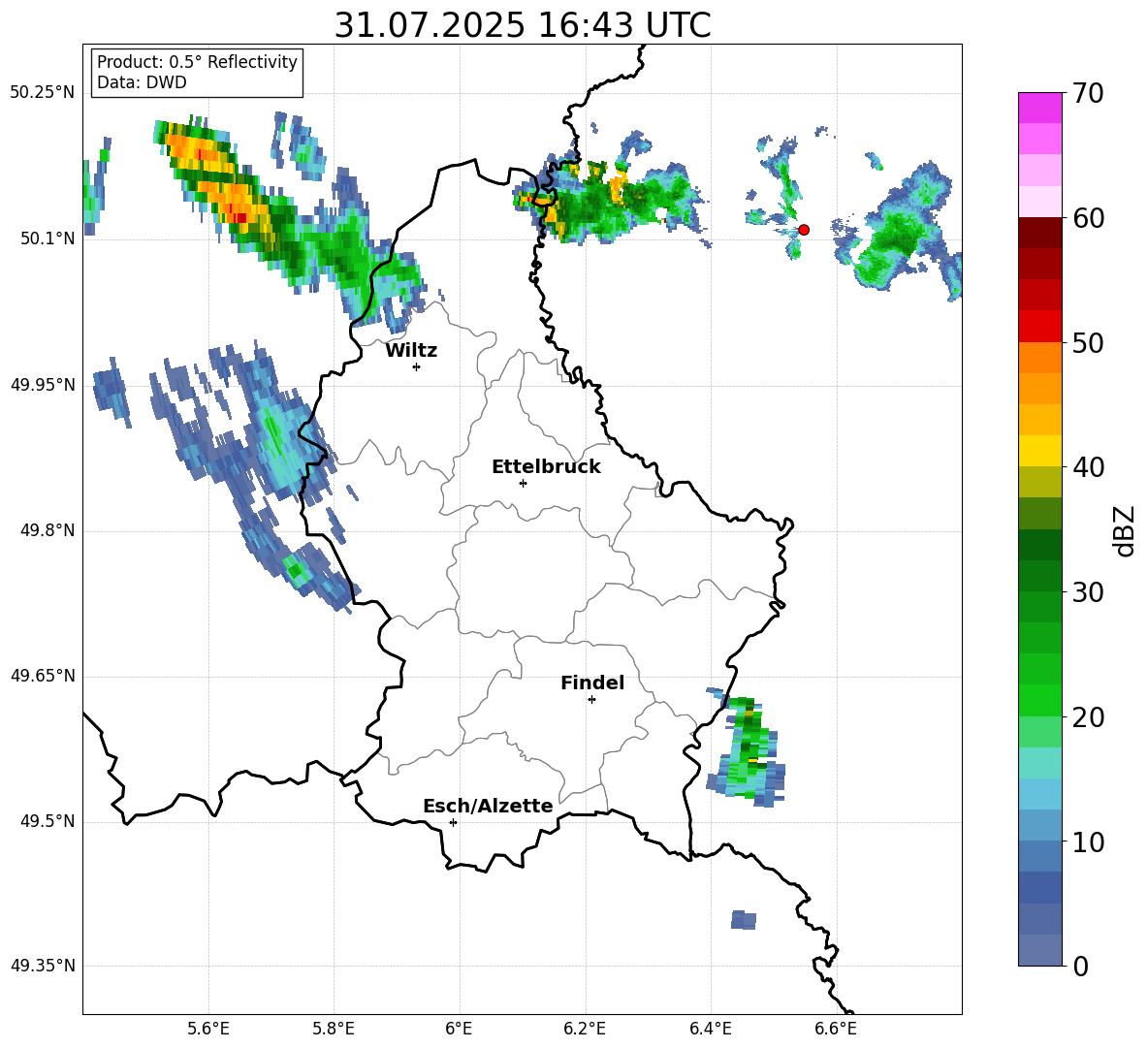The width and height of the screenshot is (1148, 1048).
Task: Click the Findel city label
Action: click(x=592, y=683)
